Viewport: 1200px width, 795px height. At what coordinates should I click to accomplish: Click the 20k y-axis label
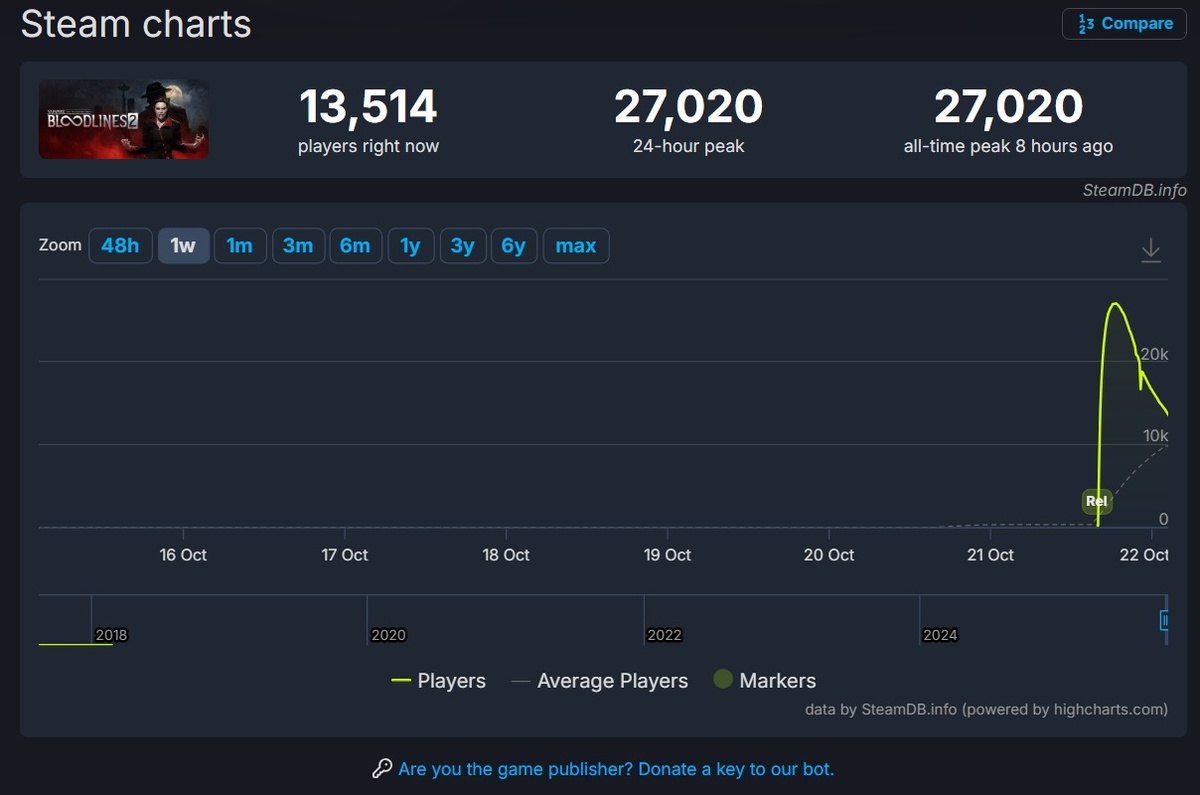click(1155, 354)
